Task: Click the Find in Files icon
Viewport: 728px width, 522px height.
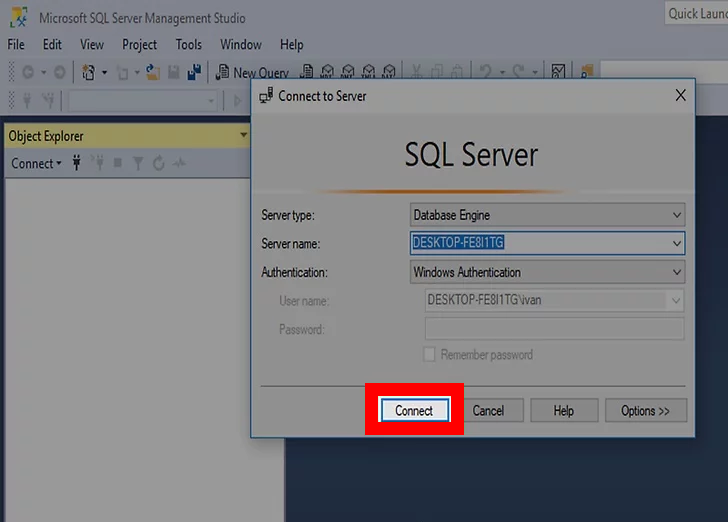Action: 587,72
